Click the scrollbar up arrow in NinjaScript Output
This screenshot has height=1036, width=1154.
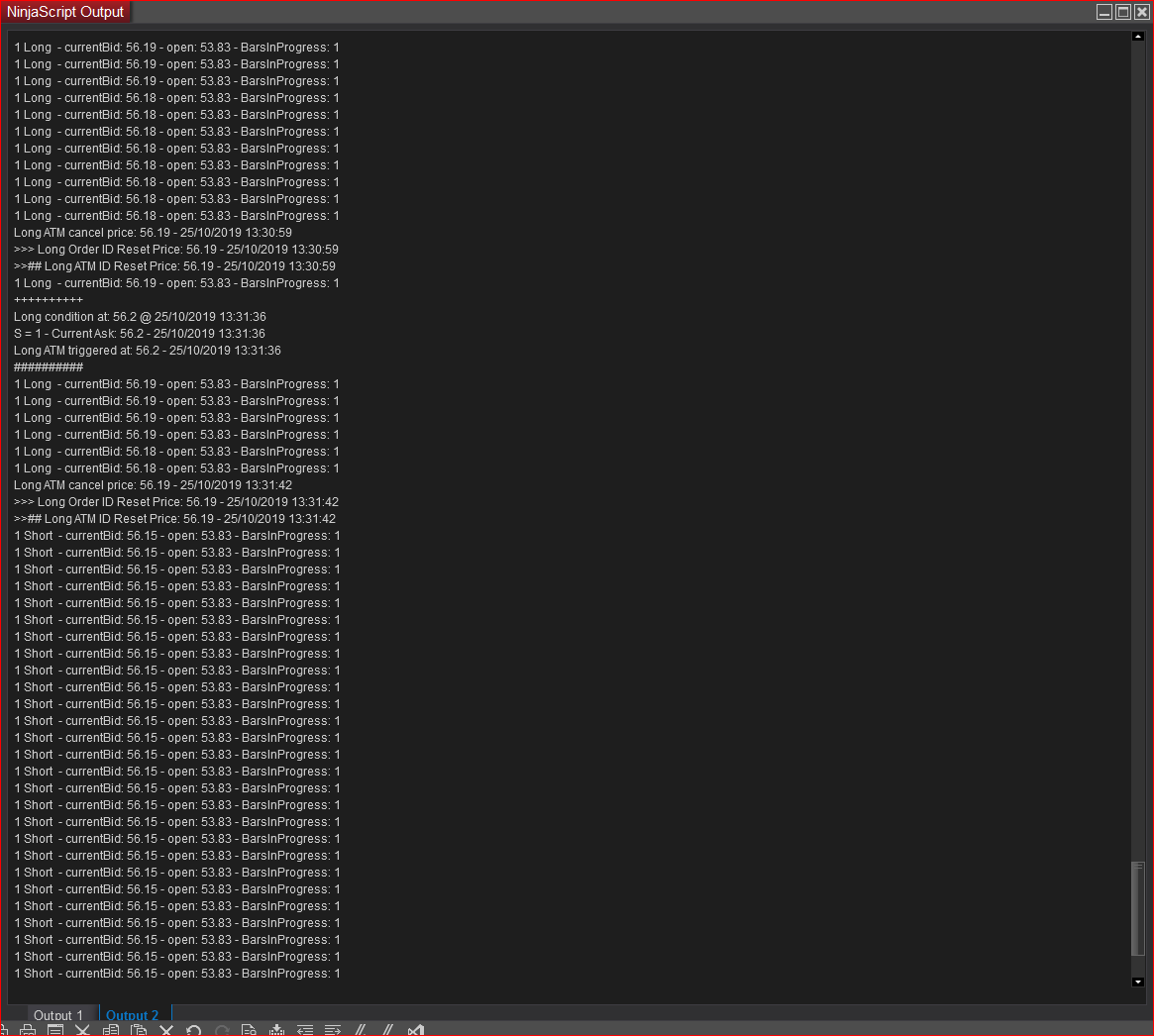[1138, 36]
